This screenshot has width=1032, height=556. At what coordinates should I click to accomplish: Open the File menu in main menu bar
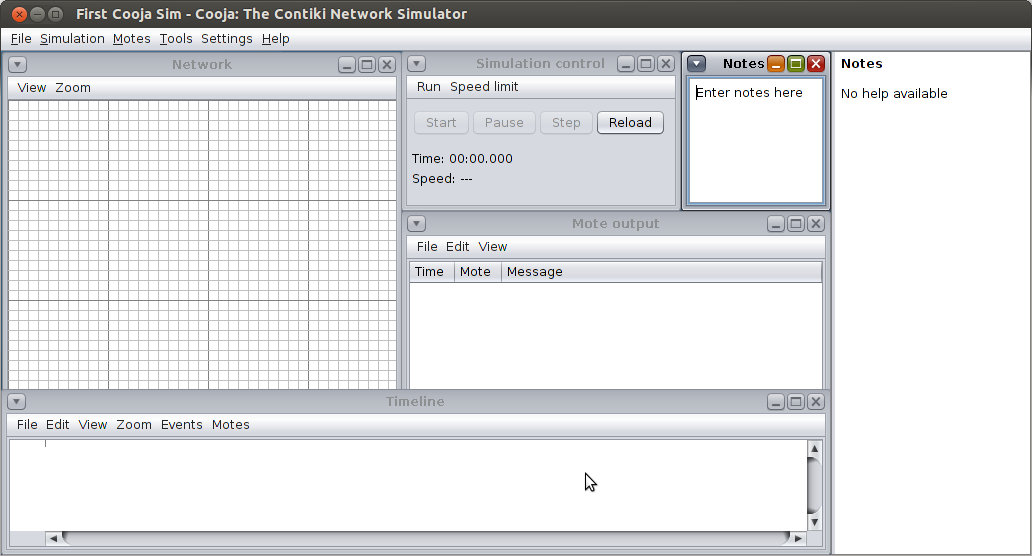coord(21,39)
